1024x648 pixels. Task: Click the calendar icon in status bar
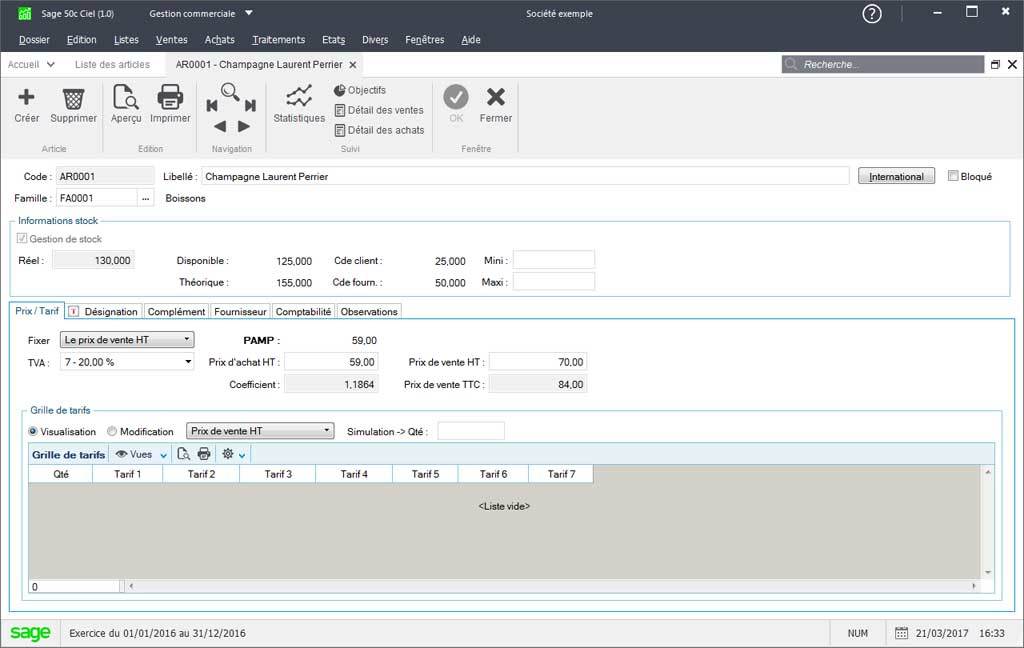pyautogui.click(x=901, y=633)
